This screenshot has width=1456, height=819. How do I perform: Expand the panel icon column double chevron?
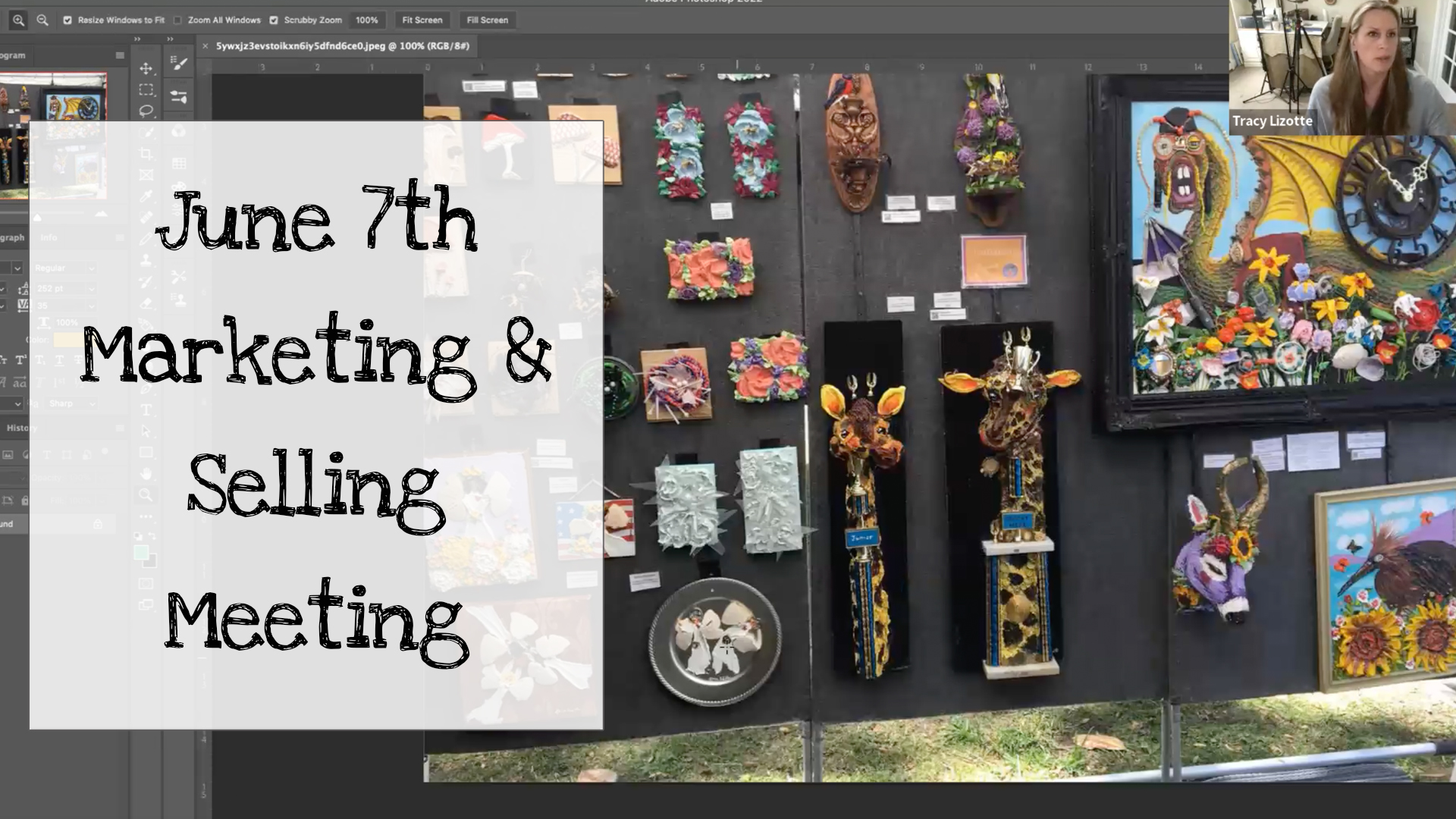(x=171, y=39)
